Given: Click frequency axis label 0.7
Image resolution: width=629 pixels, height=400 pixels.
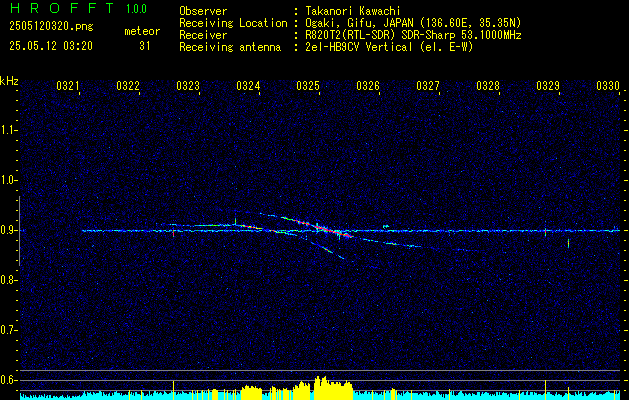Looking at the screenshot, I should point(8,330).
